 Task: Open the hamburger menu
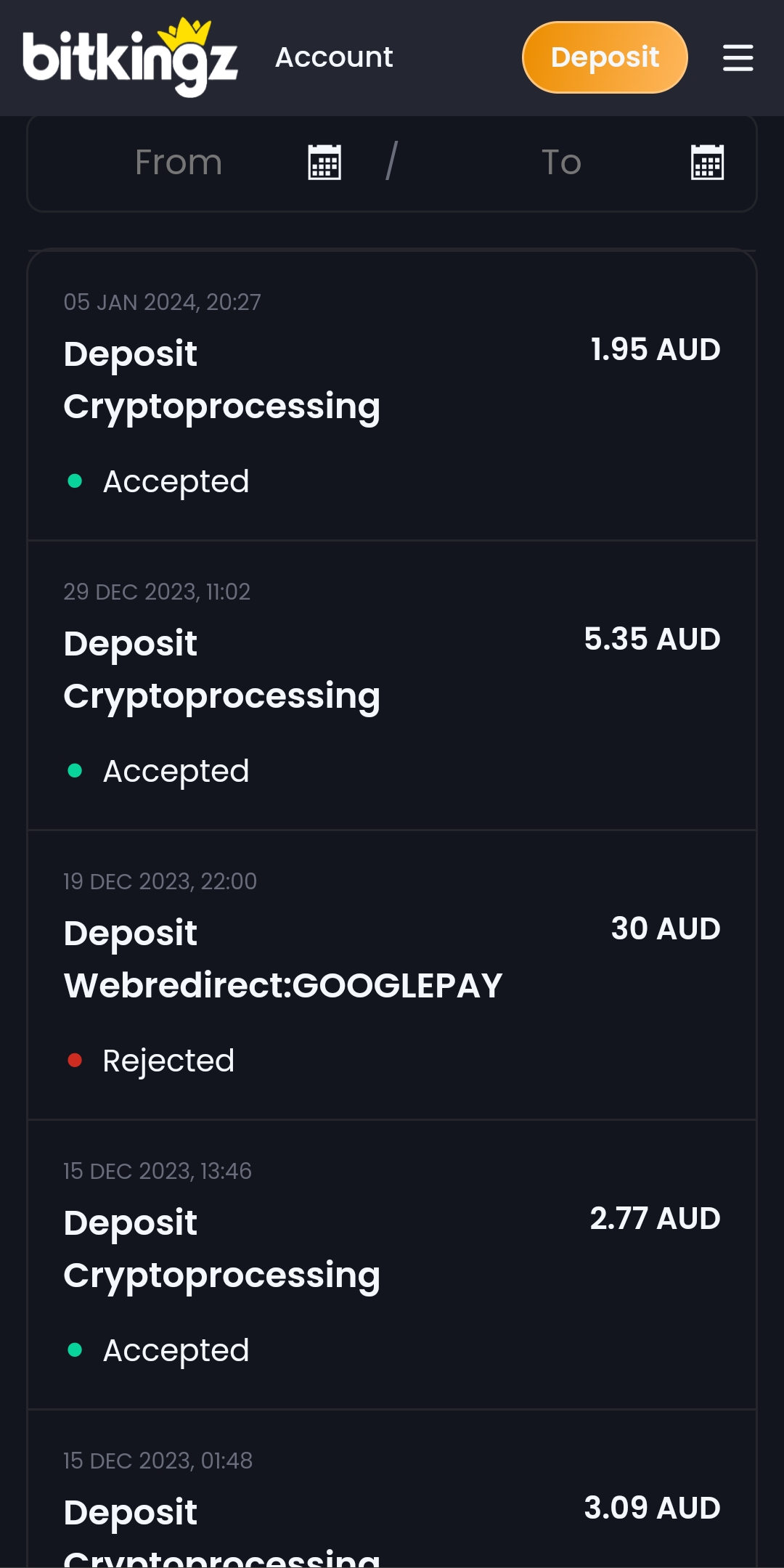pyautogui.click(x=738, y=57)
